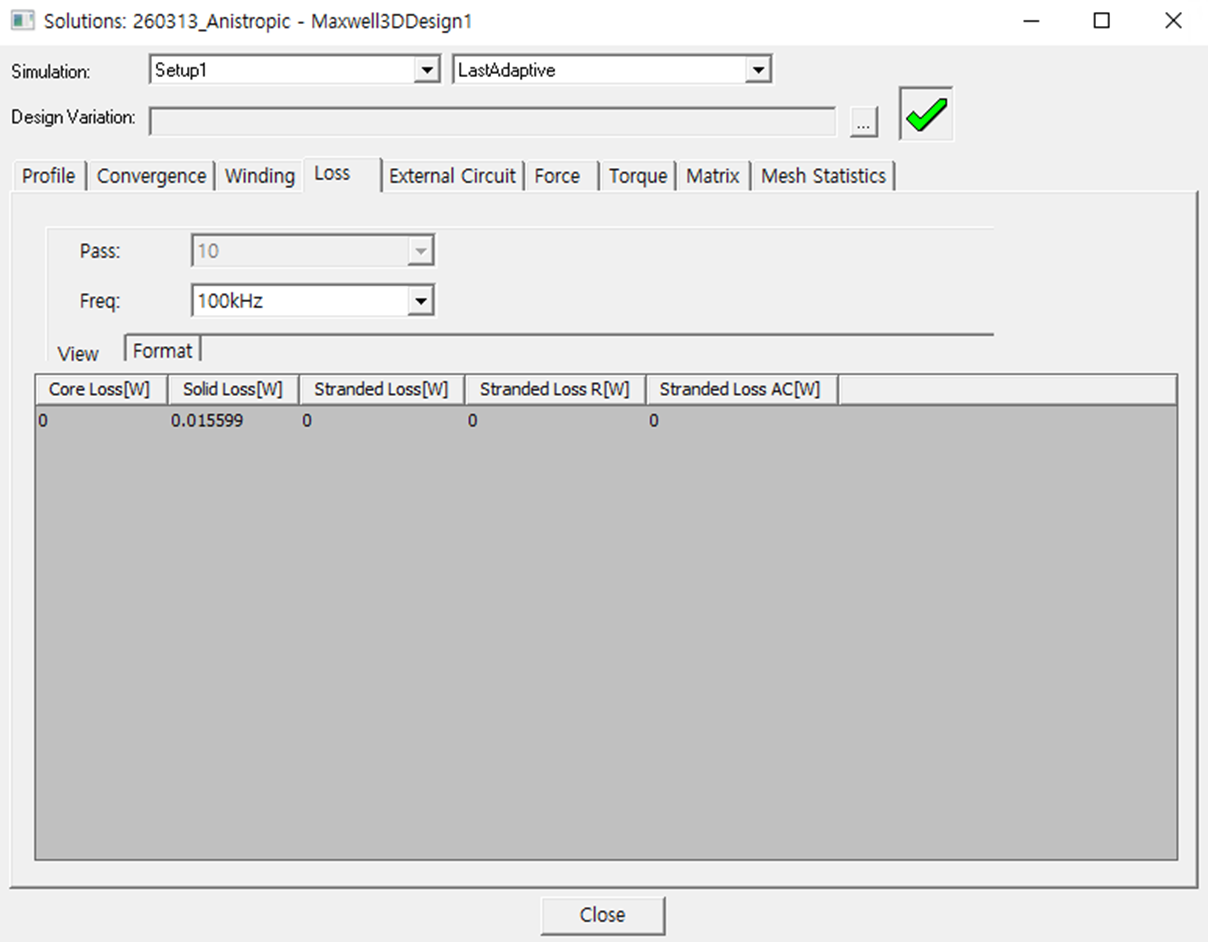This screenshot has width=1208, height=942.
Task: Click the Core Loss[W] column header
Action: (100, 389)
